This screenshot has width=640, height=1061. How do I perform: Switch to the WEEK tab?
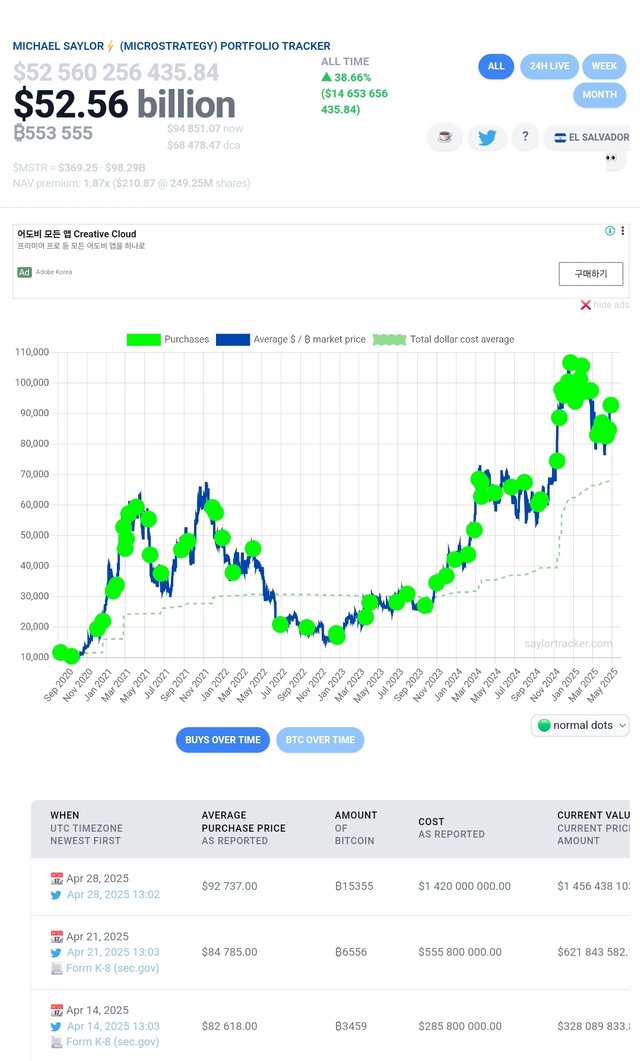604,66
